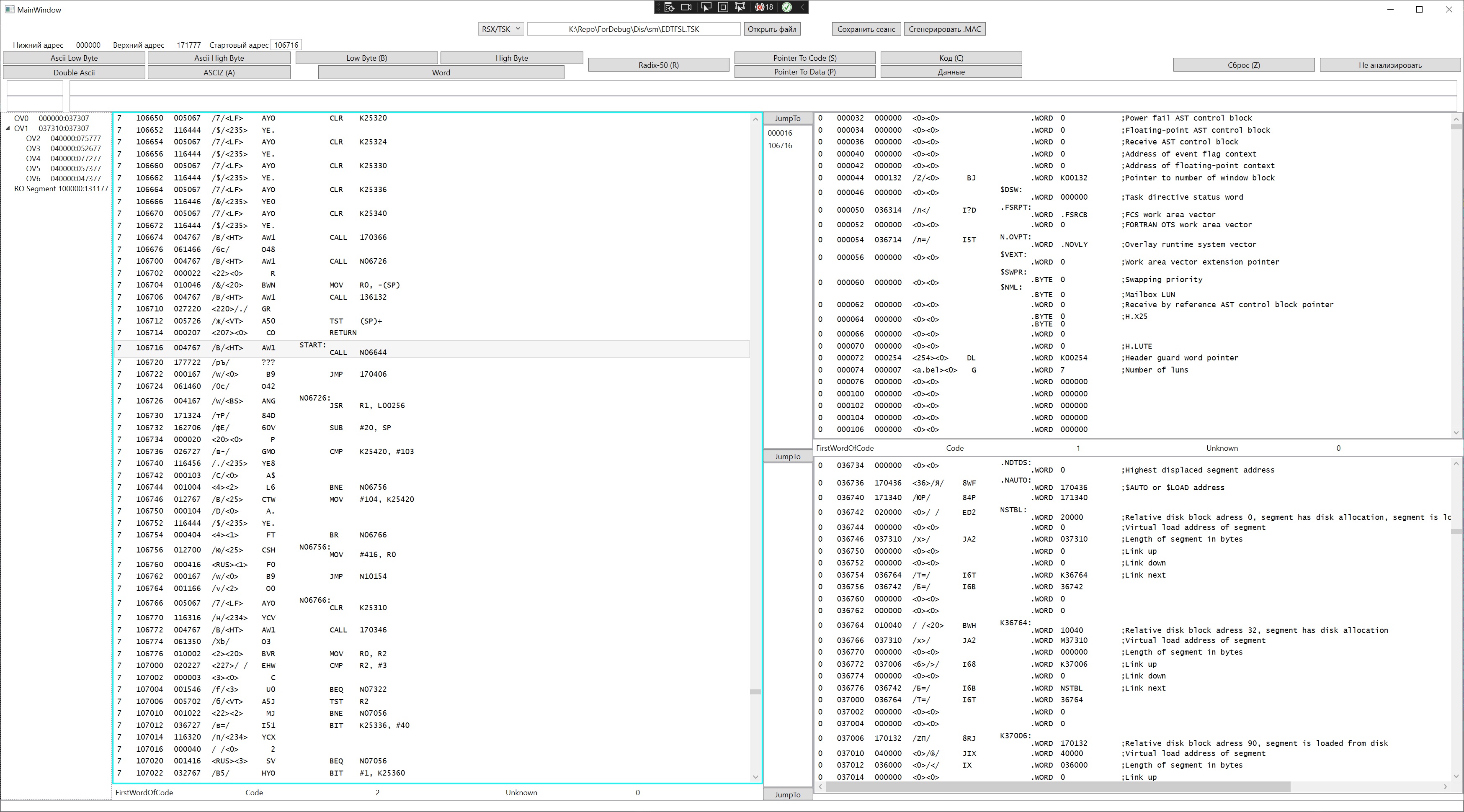
Task: Enable select element cursor icon
Action: 706,8
